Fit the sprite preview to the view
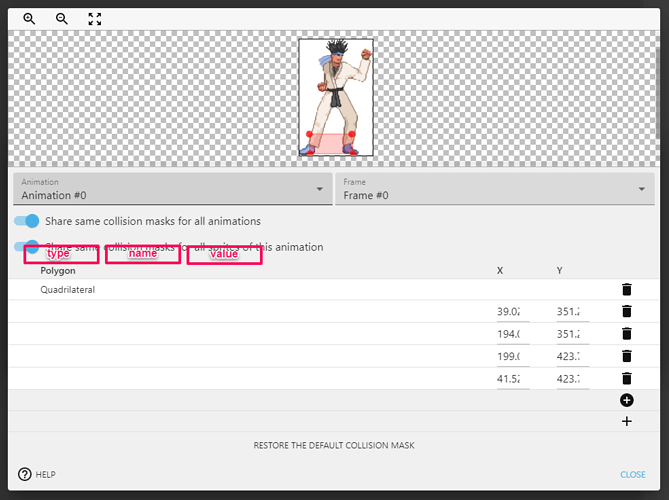This screenshot has height=500, width=669. coord(95,19)
